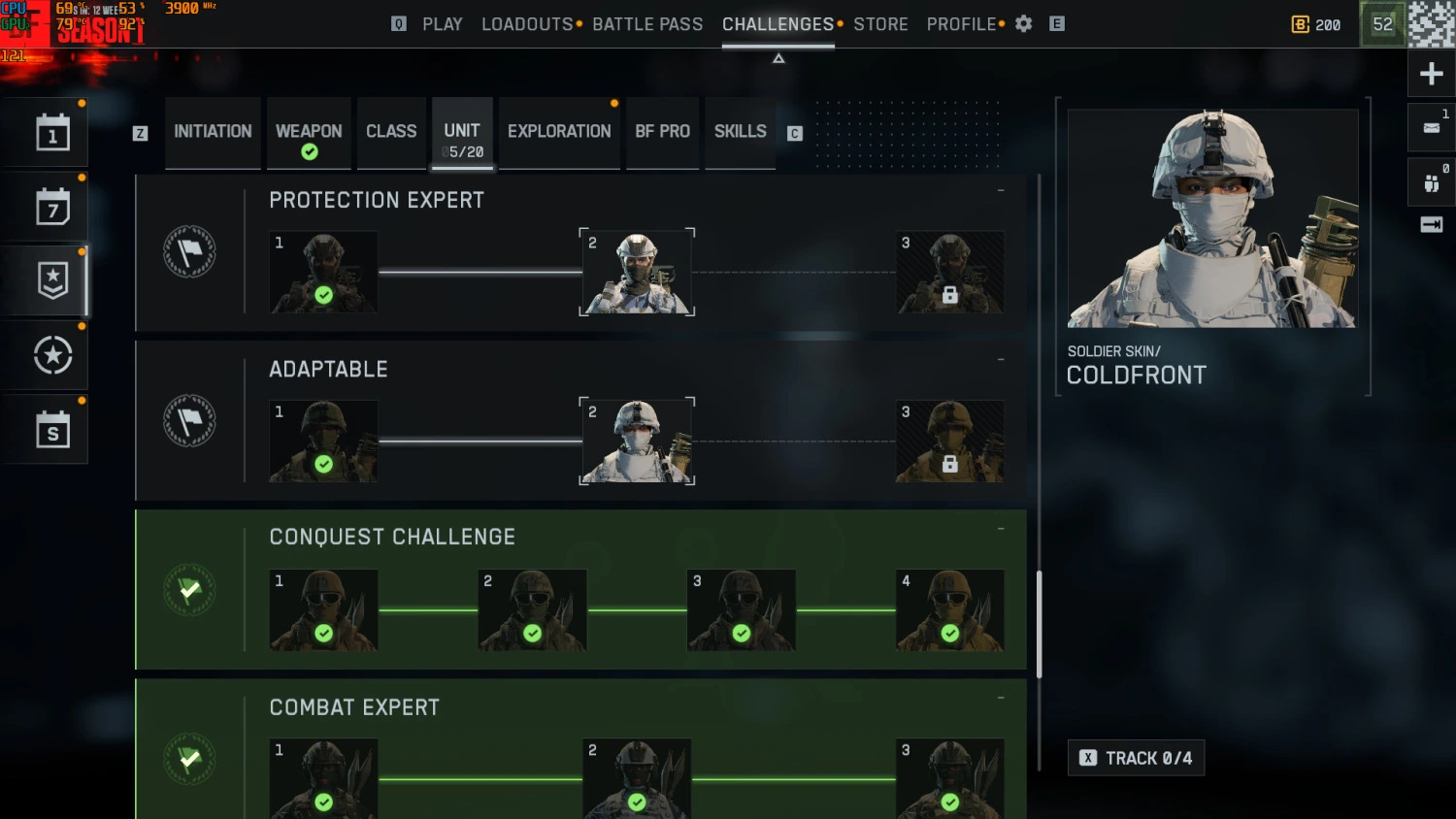Screen dimensions: 1456x819
Task: Click the Track 0/4 button
Action: [1136, 758]
